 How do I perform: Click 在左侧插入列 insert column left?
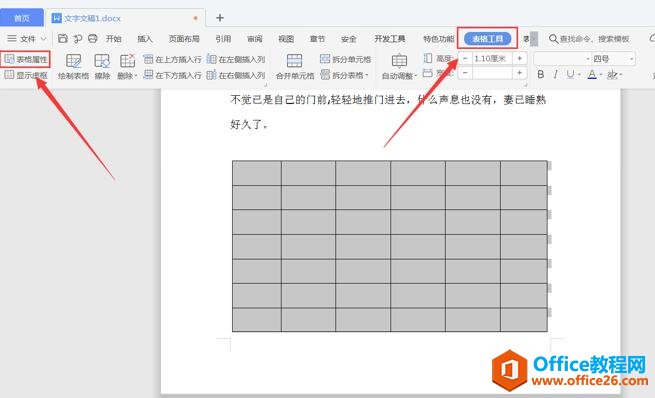236,59
